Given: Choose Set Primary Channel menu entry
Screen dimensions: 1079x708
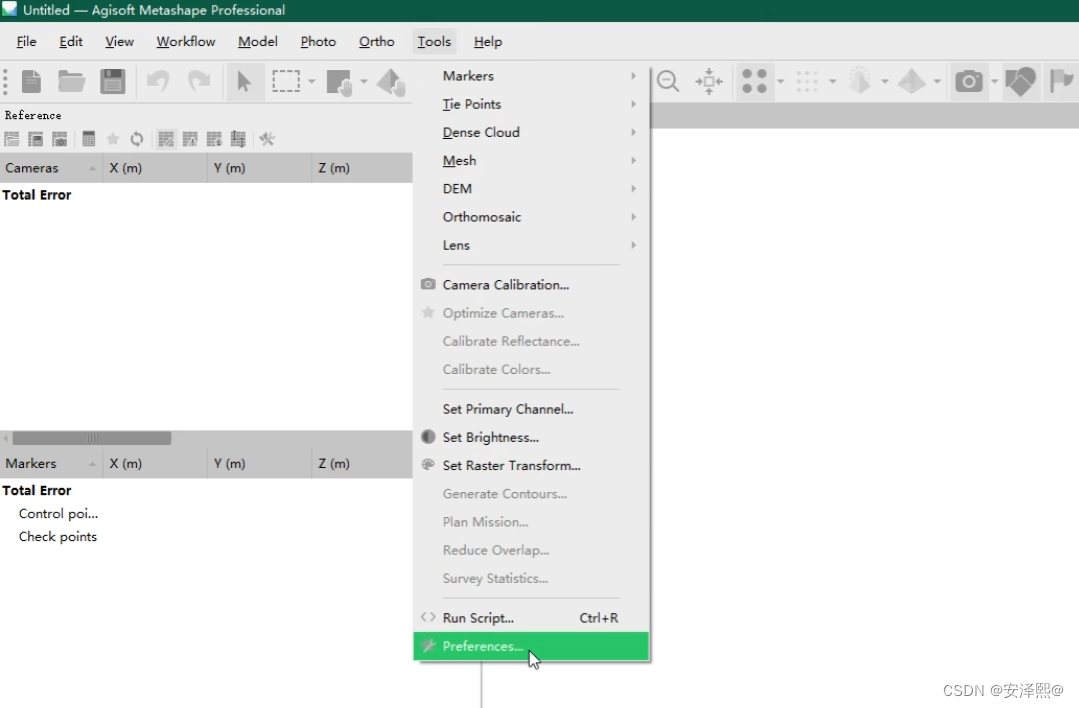Looking at the screenshot, I should [531, 409].
